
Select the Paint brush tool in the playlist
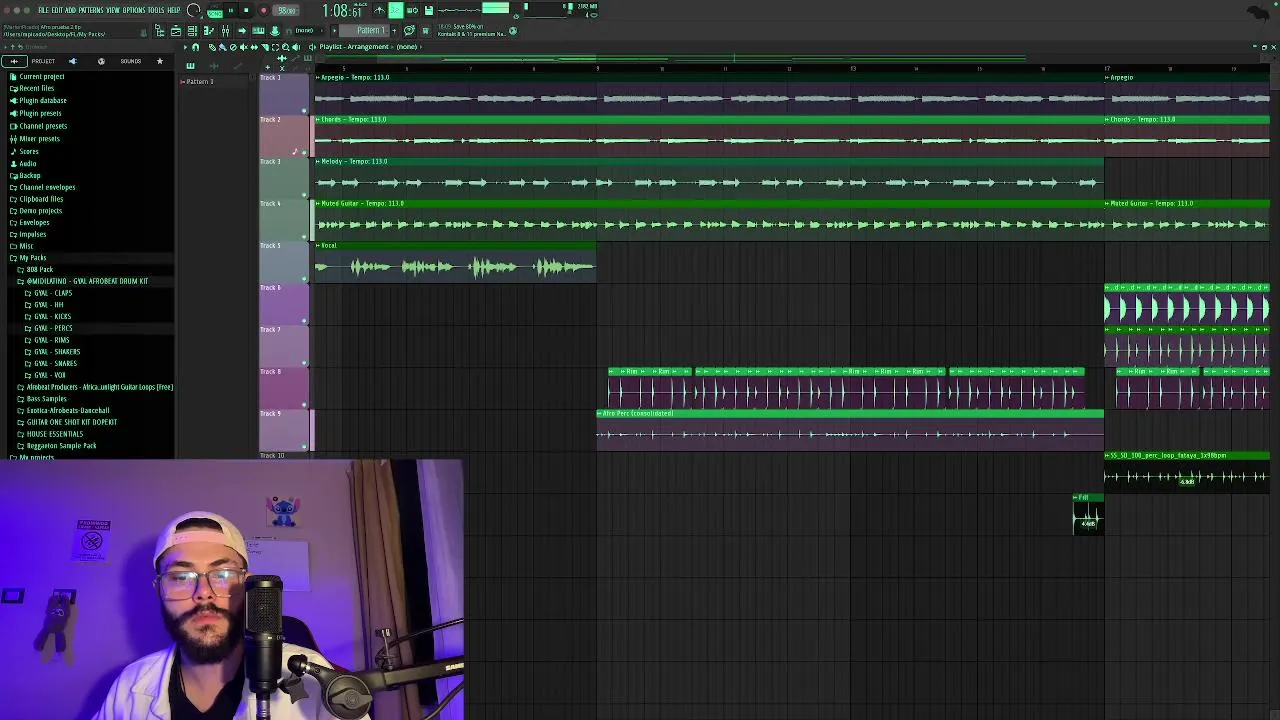click(222, 47)
